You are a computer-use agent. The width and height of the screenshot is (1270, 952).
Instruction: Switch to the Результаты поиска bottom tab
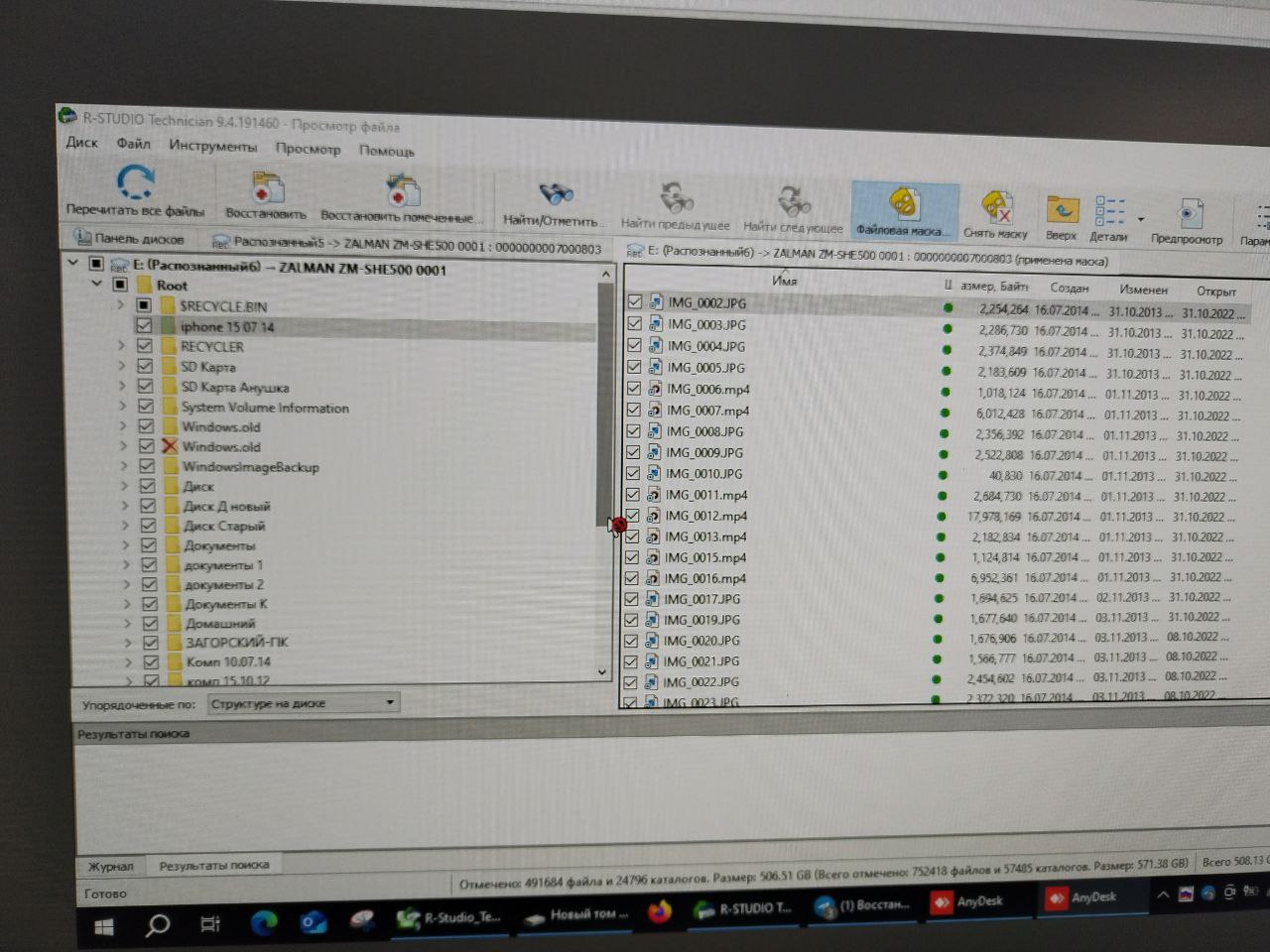click(x=214, y=865)
